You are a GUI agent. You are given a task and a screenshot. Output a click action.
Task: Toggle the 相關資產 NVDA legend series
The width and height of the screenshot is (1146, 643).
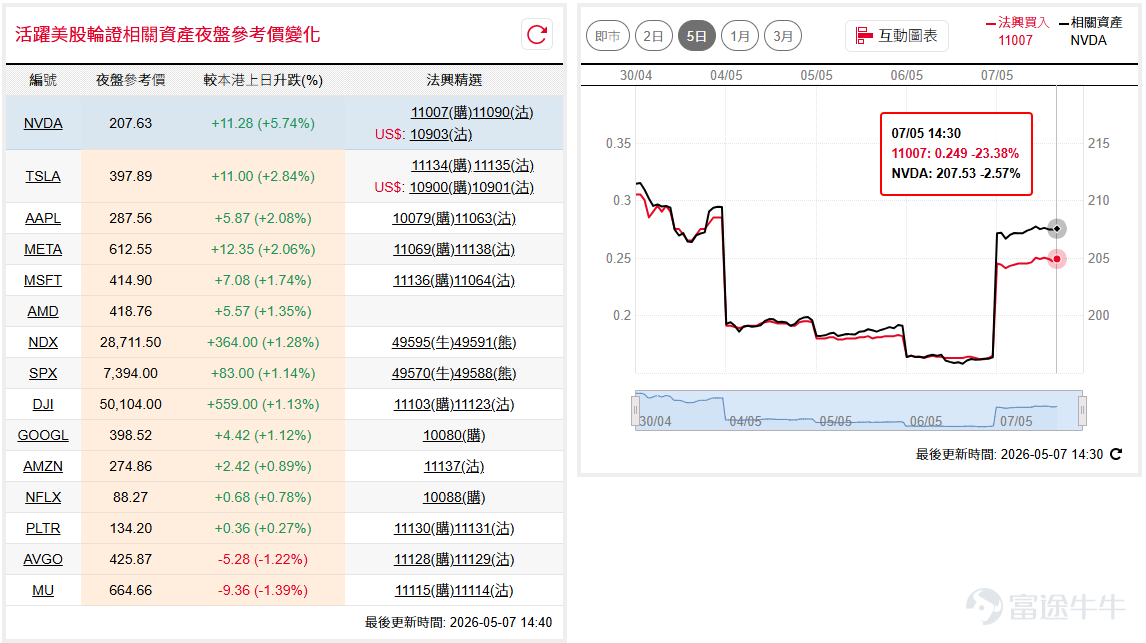click(x=1090, y=31)
